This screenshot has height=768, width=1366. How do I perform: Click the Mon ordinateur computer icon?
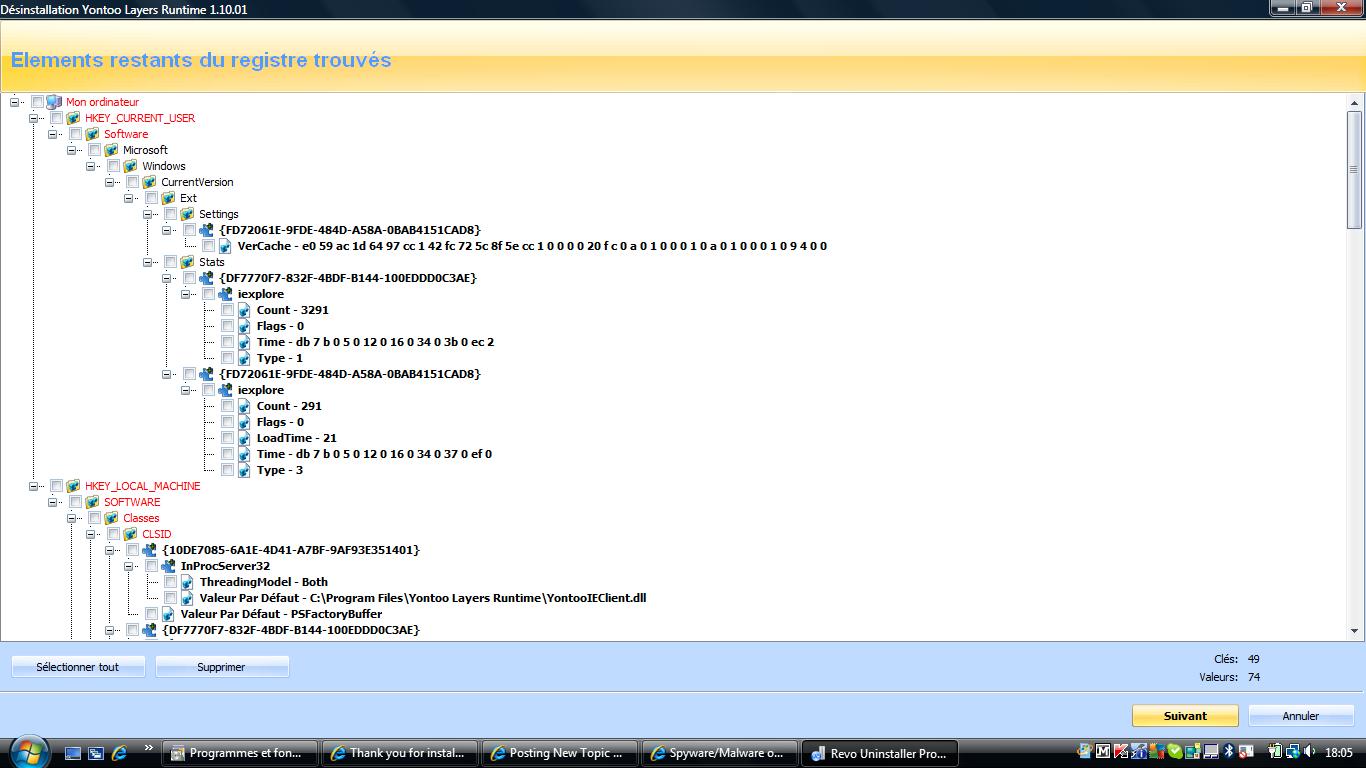[54, 102]
